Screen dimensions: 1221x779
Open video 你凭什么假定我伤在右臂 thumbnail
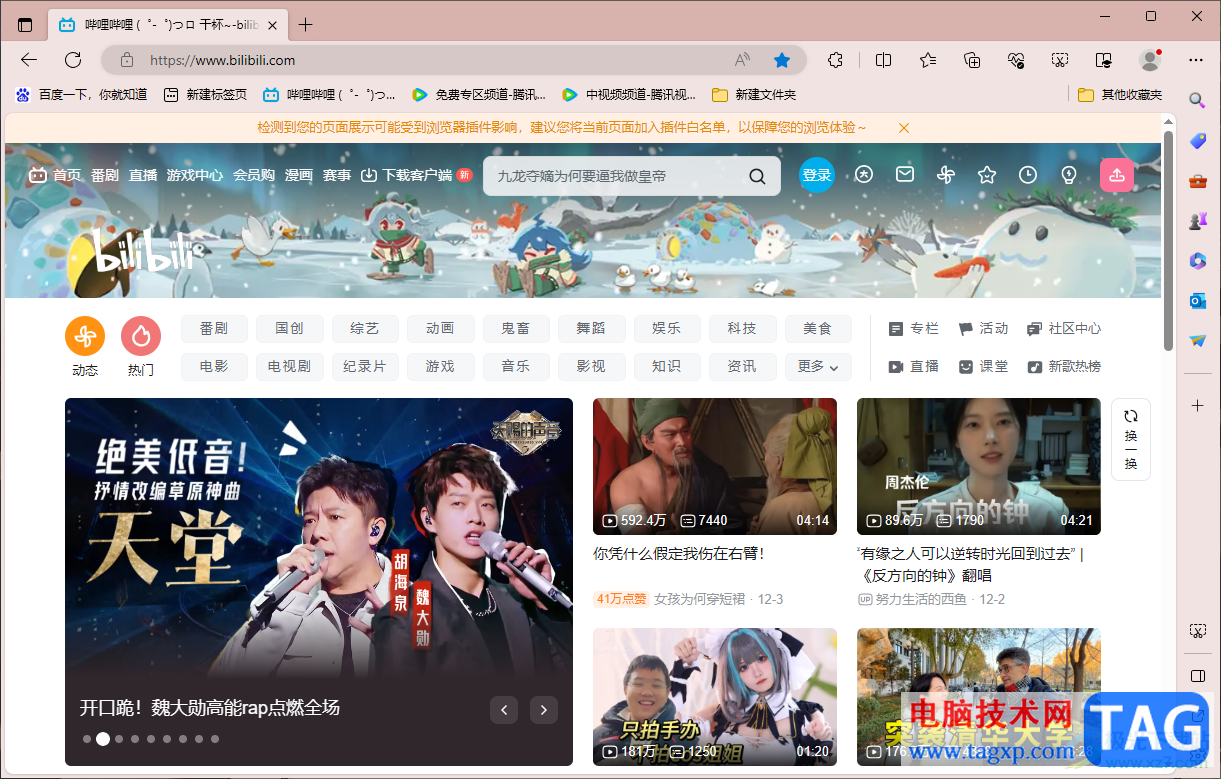[x=715, y=466]
